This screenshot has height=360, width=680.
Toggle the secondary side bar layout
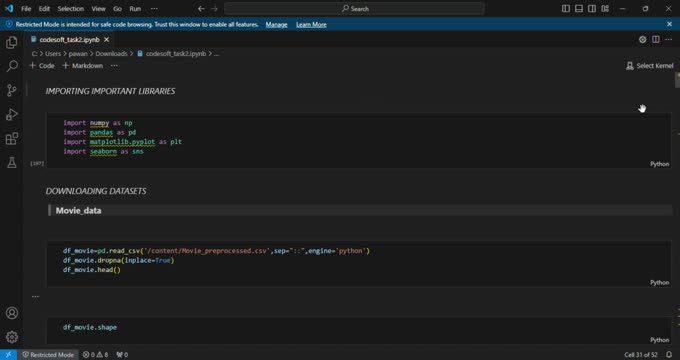coord(592,9)
